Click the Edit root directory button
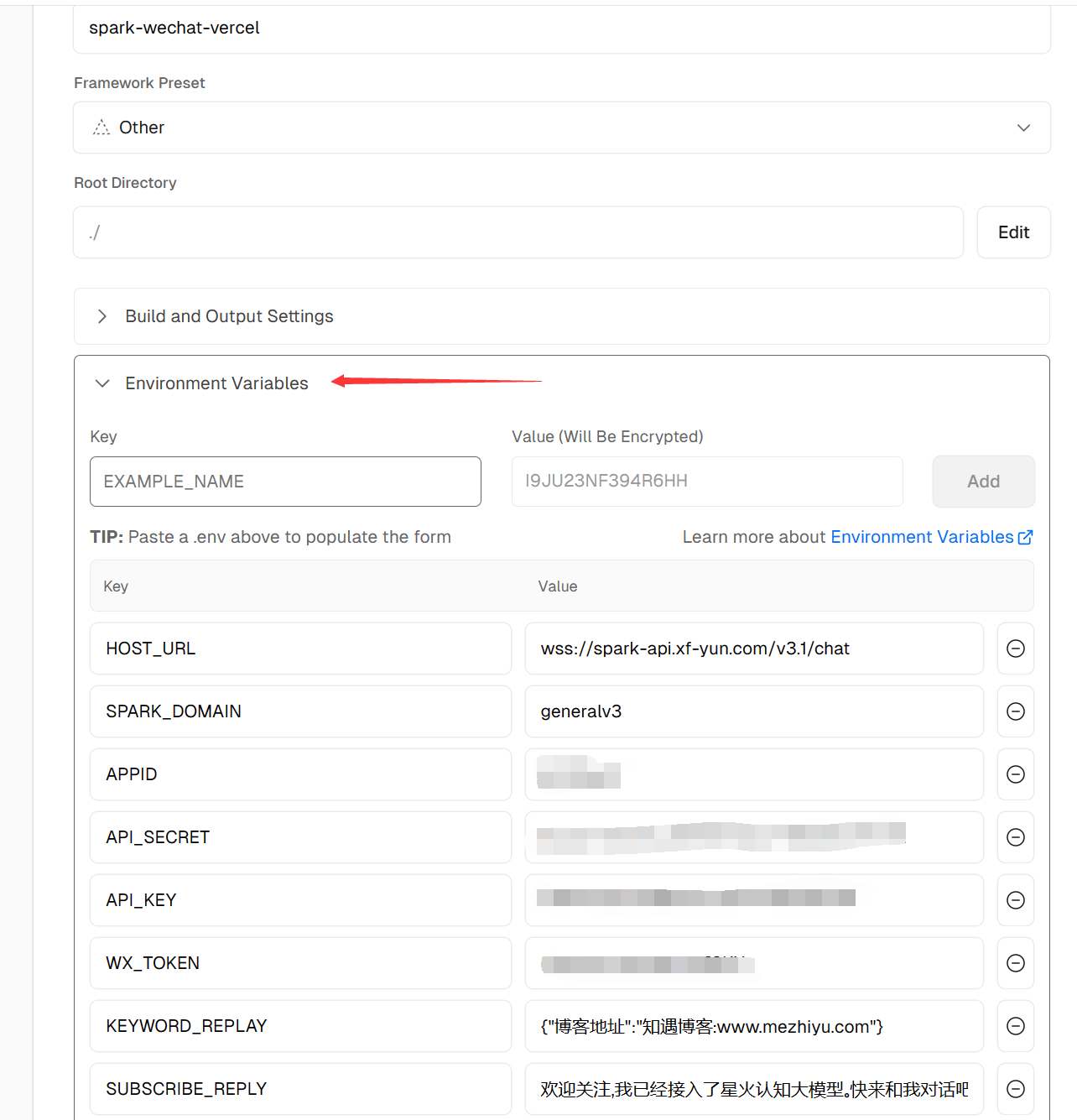The height and width of the screenshot is (1120, 1077). click(1013, 232)
